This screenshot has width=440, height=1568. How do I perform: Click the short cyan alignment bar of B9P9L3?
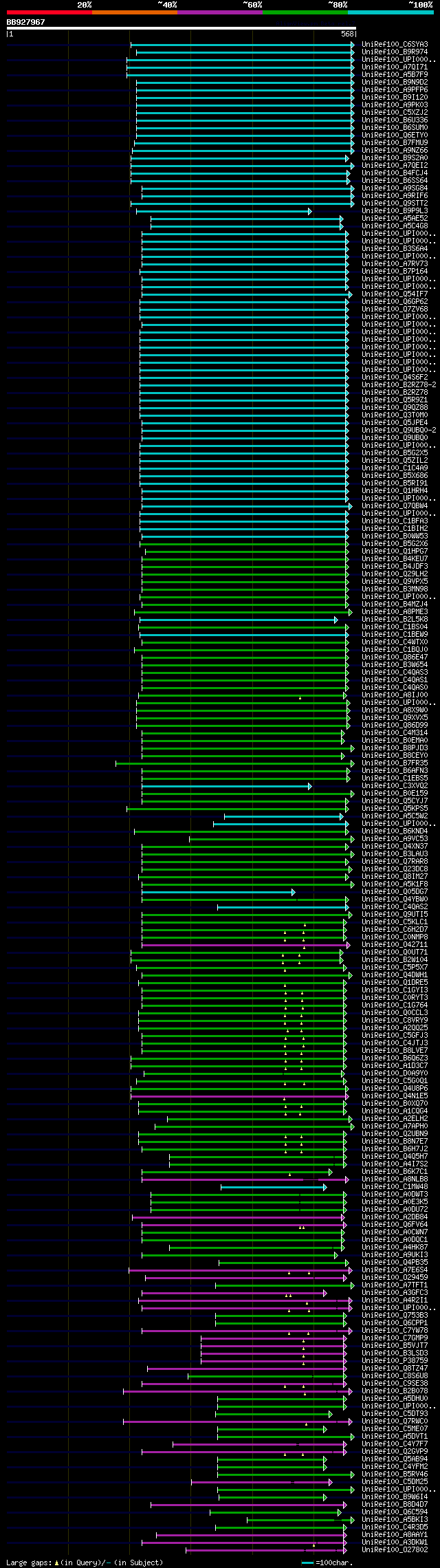[223, 211]
